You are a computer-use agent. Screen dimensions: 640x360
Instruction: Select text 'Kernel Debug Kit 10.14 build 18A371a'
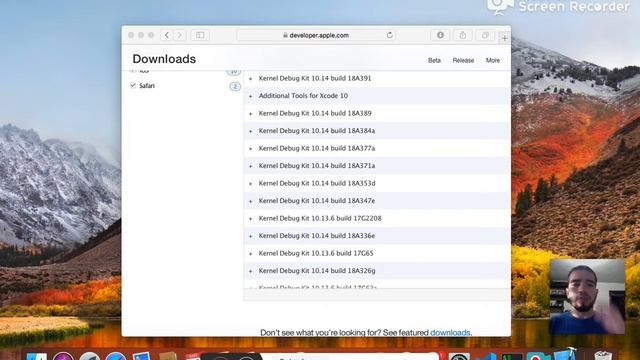(x=317, y=166)
